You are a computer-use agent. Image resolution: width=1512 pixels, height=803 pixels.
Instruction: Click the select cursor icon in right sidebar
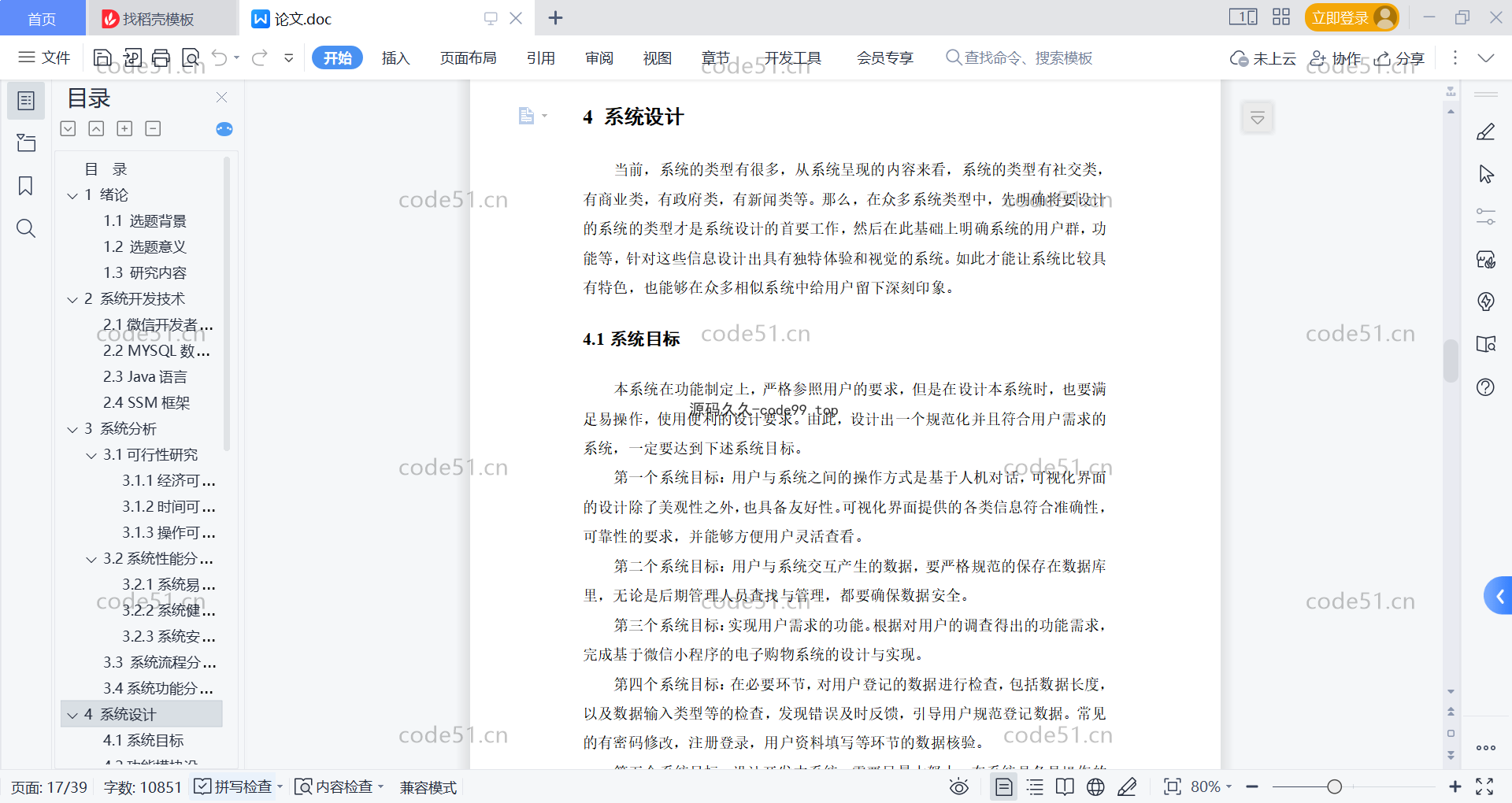point(1486,174)
